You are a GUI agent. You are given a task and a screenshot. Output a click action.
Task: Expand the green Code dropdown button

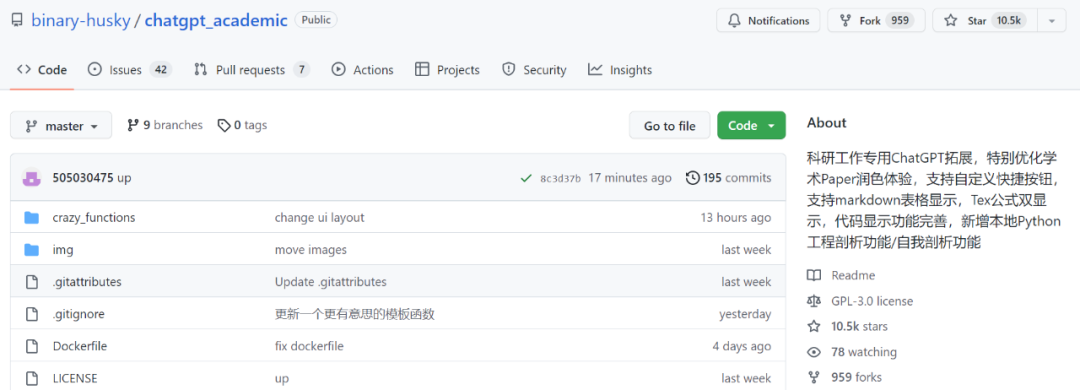pyautogui.click(x=751, y=125)
